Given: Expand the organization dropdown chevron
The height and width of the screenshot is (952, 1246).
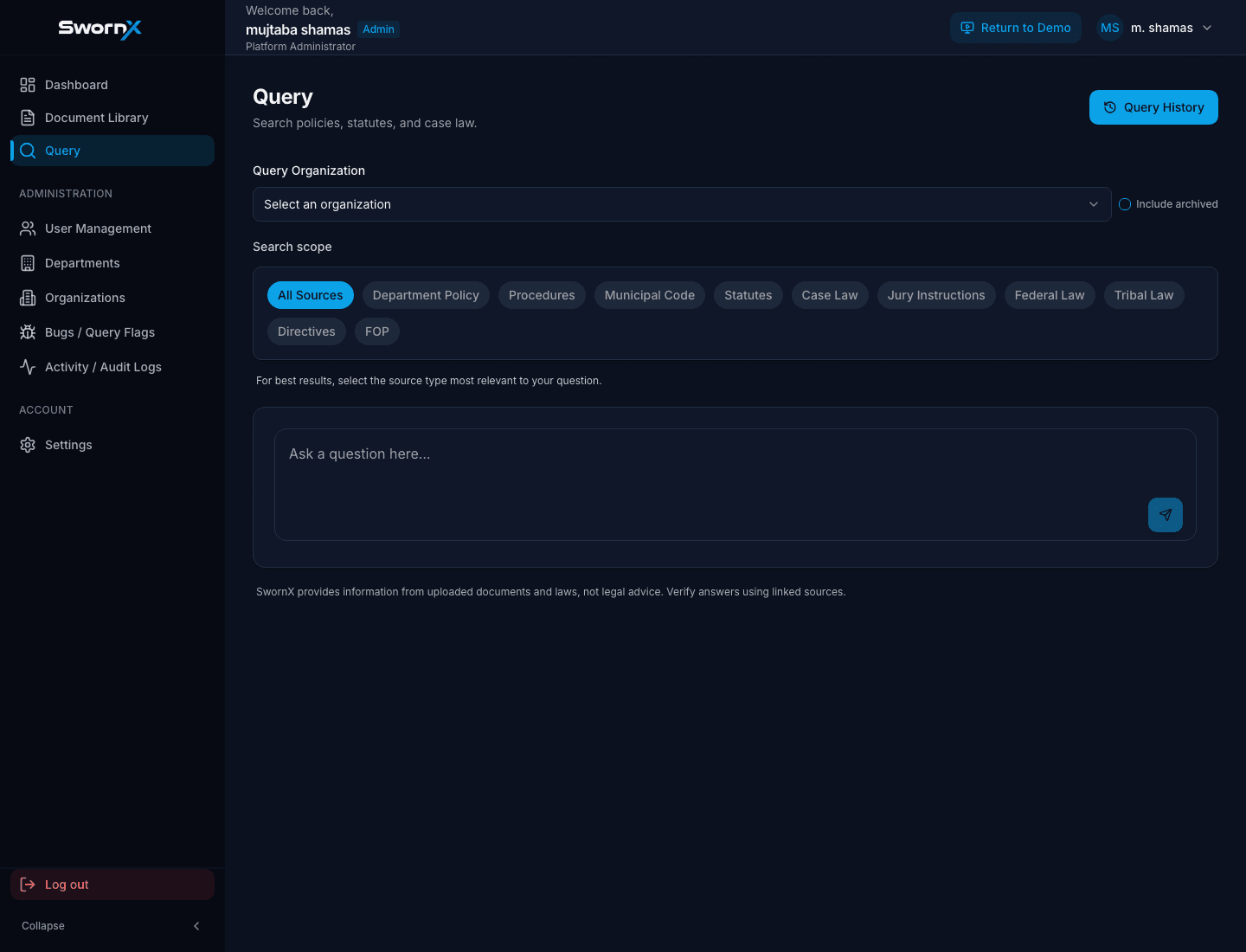Looking at the screenshot, I should (1094, 204).
